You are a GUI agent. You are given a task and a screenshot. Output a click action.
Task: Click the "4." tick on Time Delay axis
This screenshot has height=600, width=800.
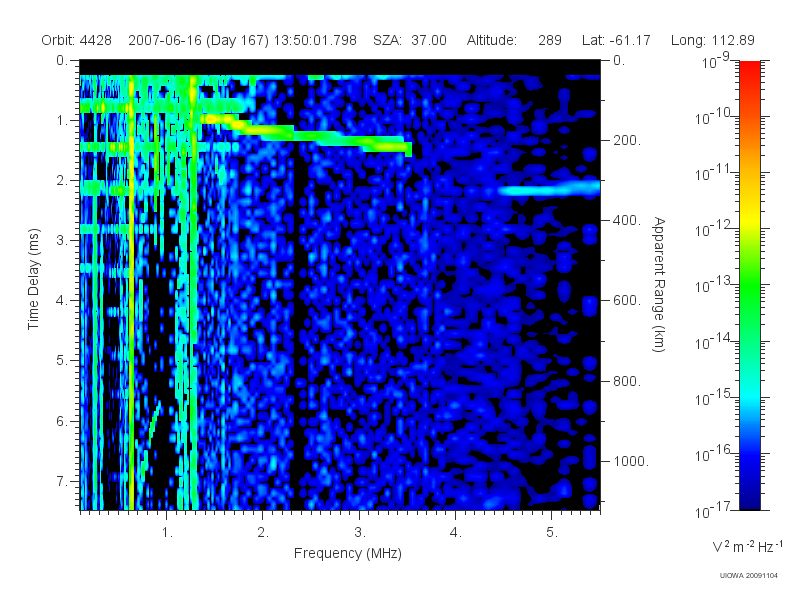(x=62, y=301)
